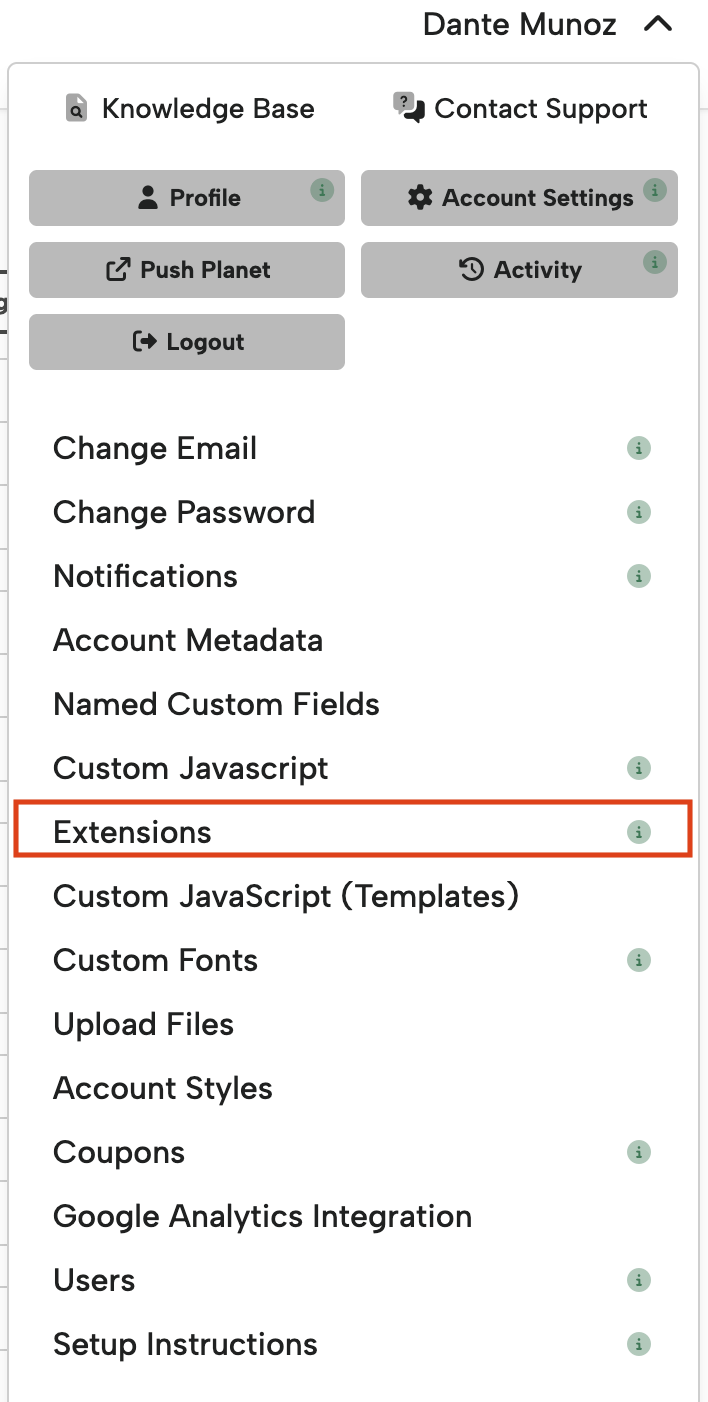Click the Activity history clock icon
Image resolution: width=708 pixels, height=1402 pixels.
pyautogui.click(x=469, y=269)
